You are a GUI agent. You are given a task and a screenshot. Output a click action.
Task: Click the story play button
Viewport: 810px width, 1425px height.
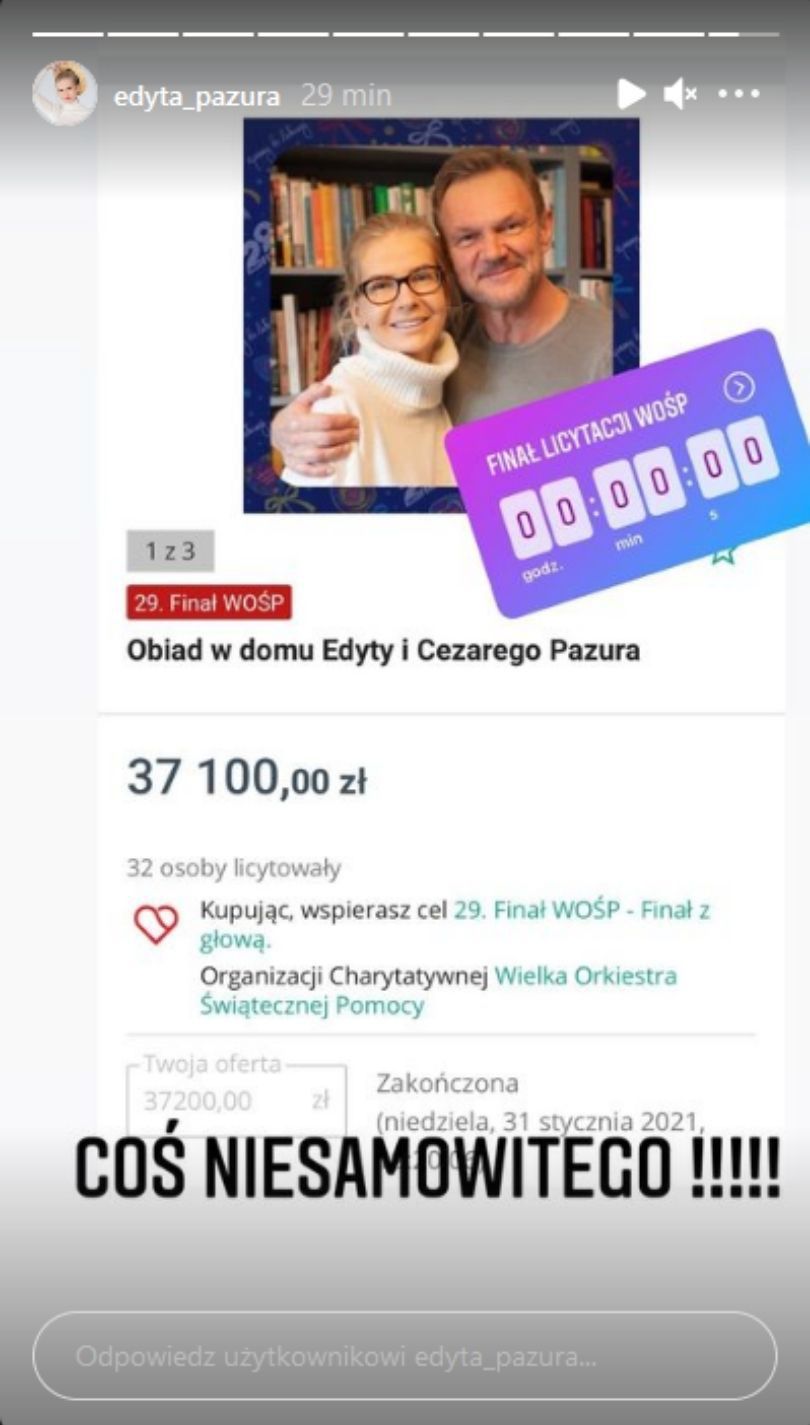631,95
